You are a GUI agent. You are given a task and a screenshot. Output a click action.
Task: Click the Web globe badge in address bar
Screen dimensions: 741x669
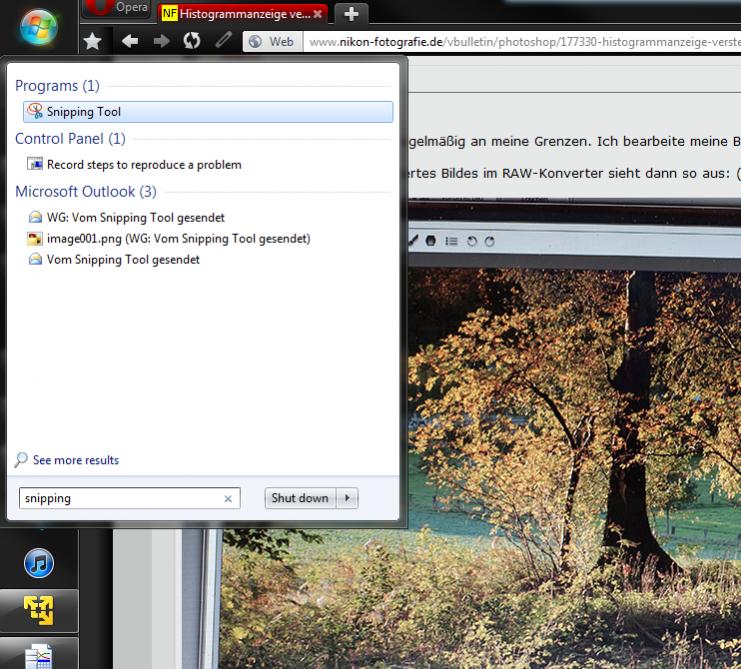pos(273,42)
